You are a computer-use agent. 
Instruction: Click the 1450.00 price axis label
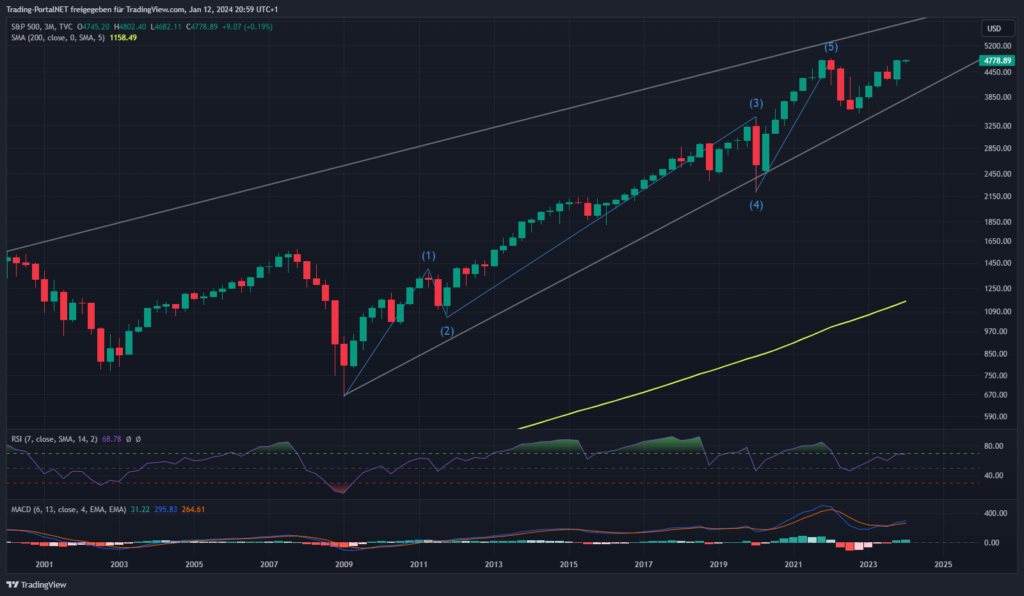coord(997,264)
